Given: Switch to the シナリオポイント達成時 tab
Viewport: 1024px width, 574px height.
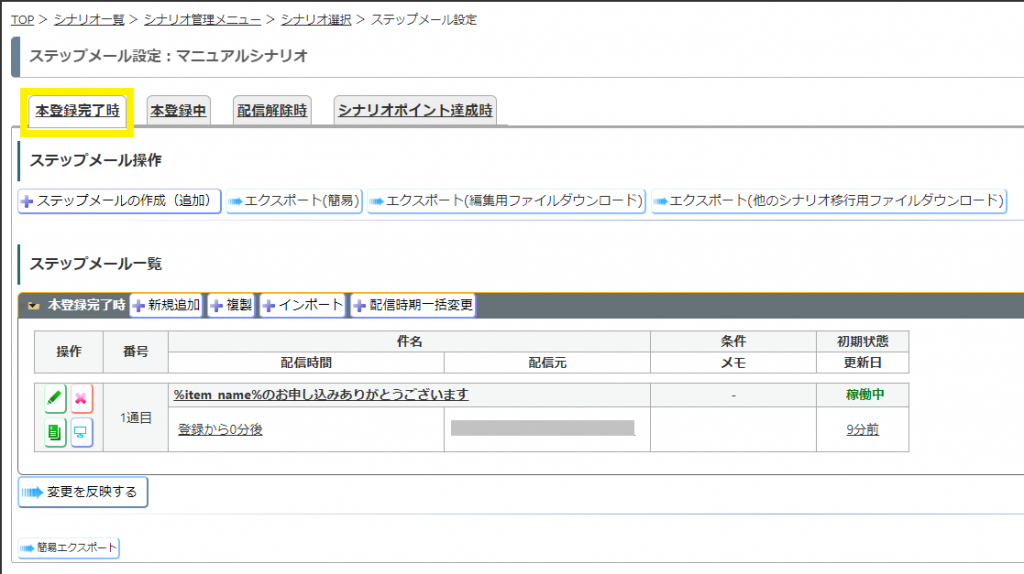Looking at the screenshot, I should click(x=415, y=110).
